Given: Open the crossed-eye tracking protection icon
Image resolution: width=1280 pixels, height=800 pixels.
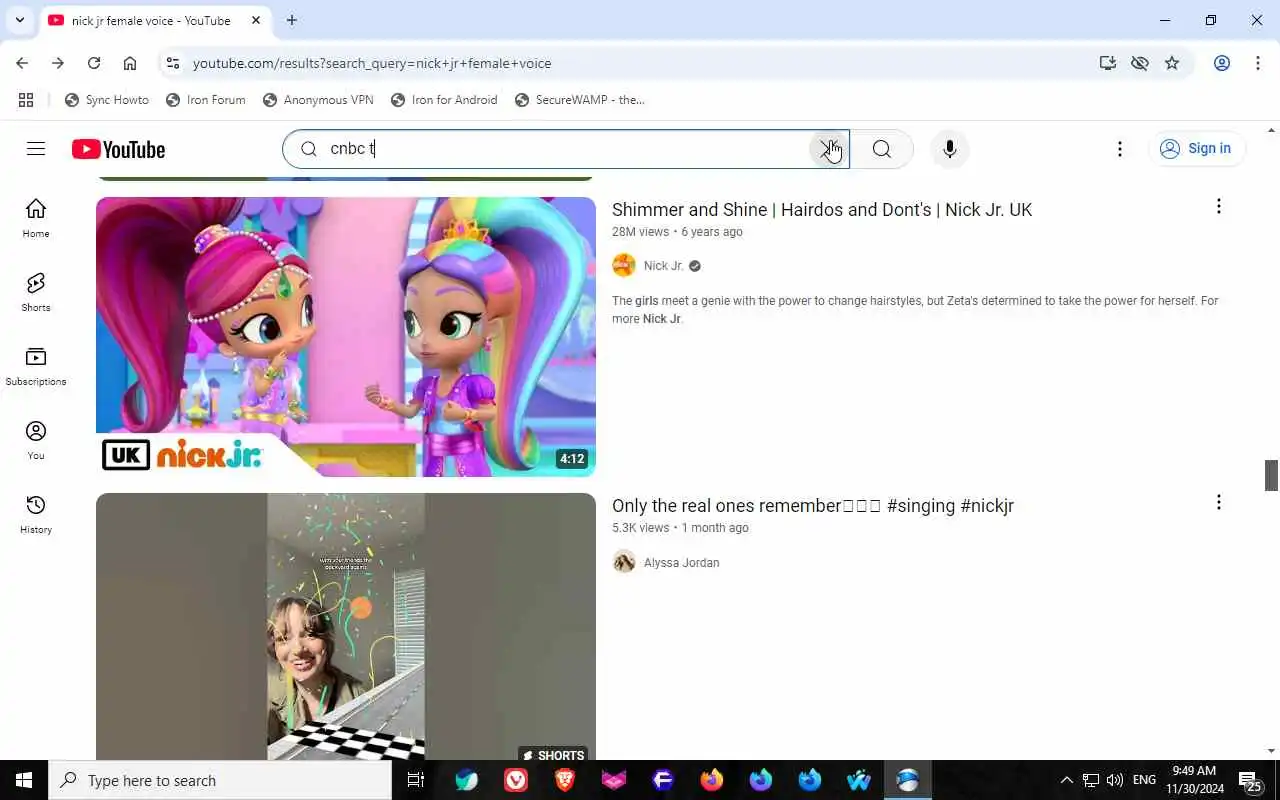Looking at the screenshot, I should coord(1139,63).
